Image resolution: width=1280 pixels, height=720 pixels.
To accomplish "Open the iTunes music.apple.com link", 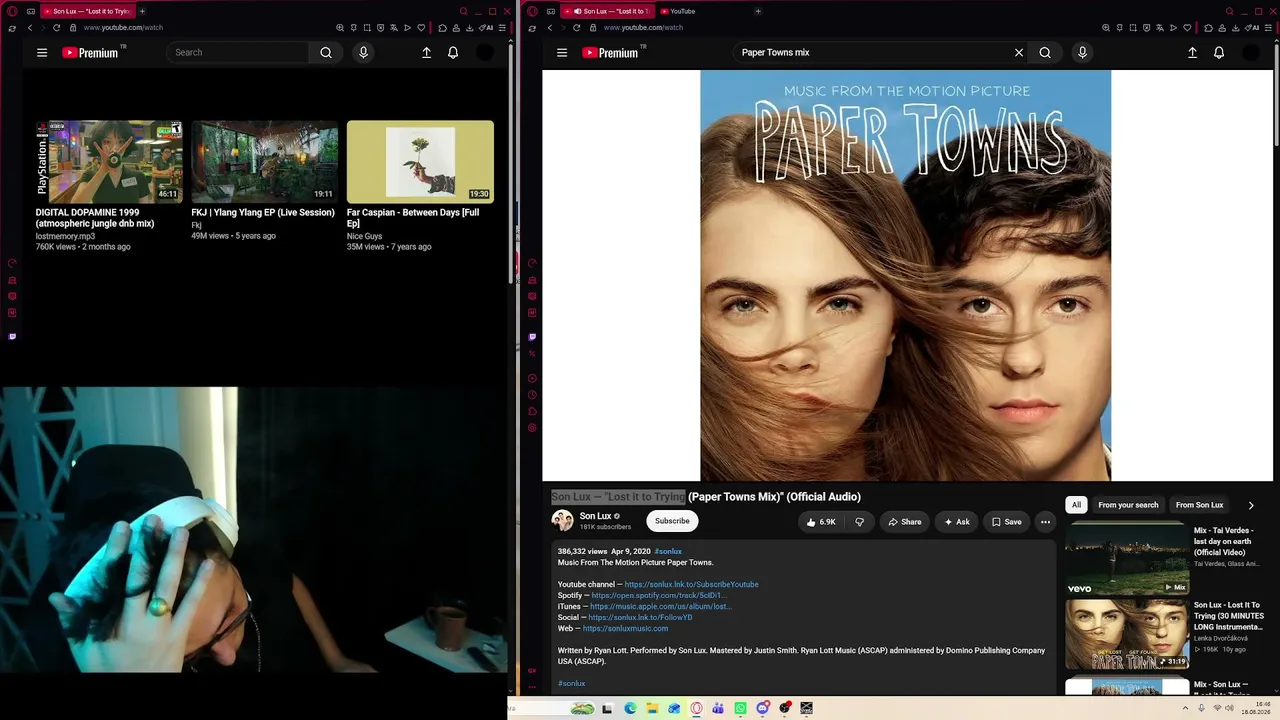I will (660, 607).
